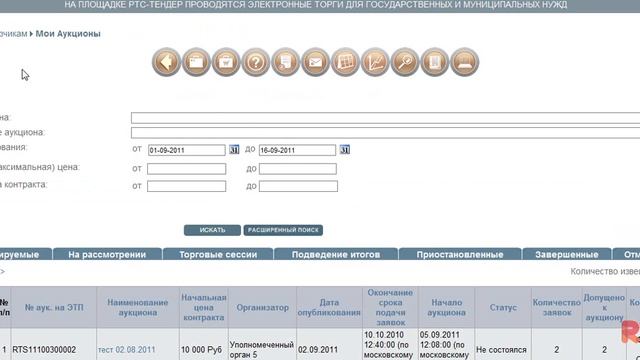This screenshot has height=360, width=640.
Task: Click the last round toolbar icon
Action: [x=464, y=62]
